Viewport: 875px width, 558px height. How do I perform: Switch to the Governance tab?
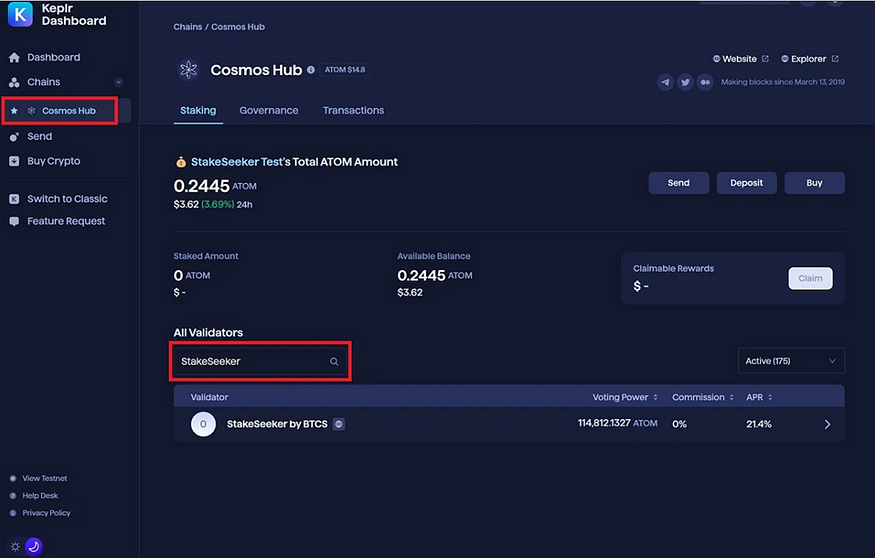click(269, 110)
